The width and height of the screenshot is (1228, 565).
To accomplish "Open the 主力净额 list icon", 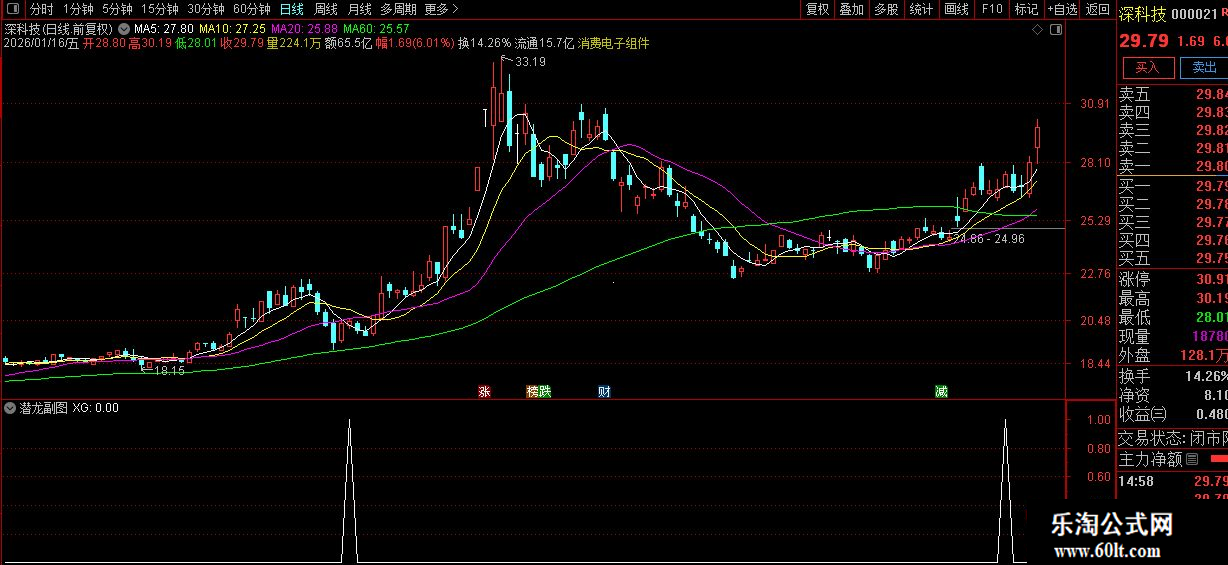I will pos(1191,459).
